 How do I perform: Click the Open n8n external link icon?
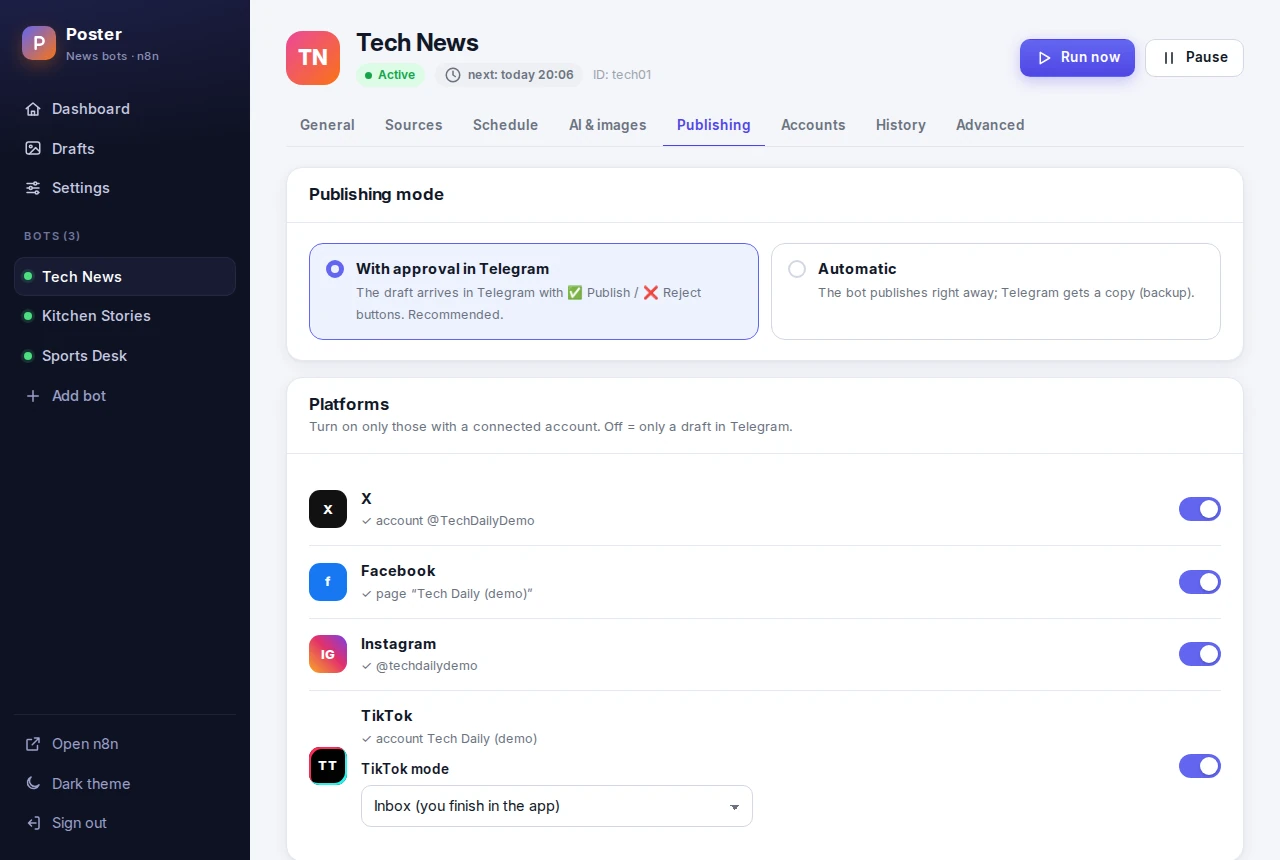(33, 744)
